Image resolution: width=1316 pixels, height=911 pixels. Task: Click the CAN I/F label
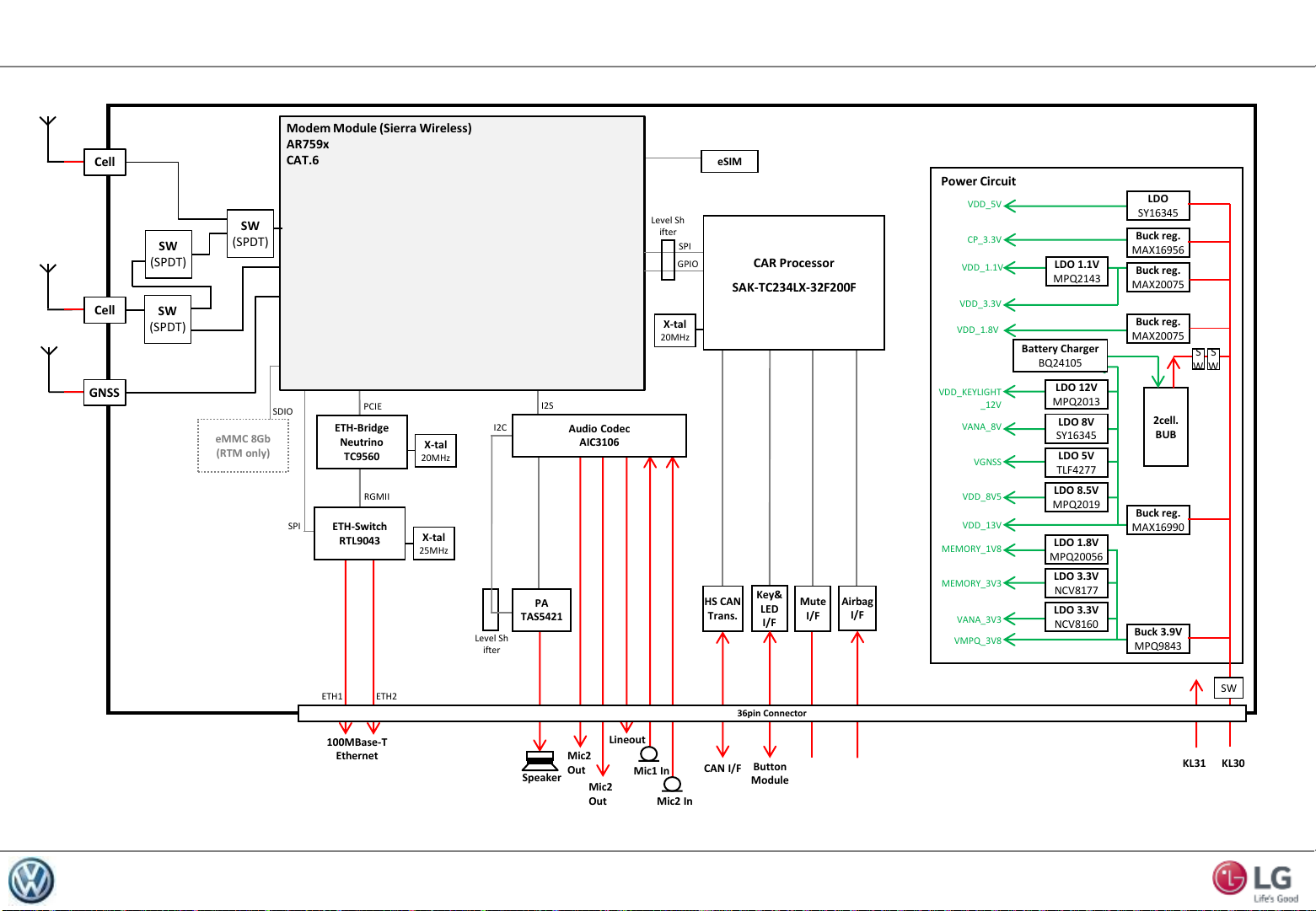coord(722,769)
